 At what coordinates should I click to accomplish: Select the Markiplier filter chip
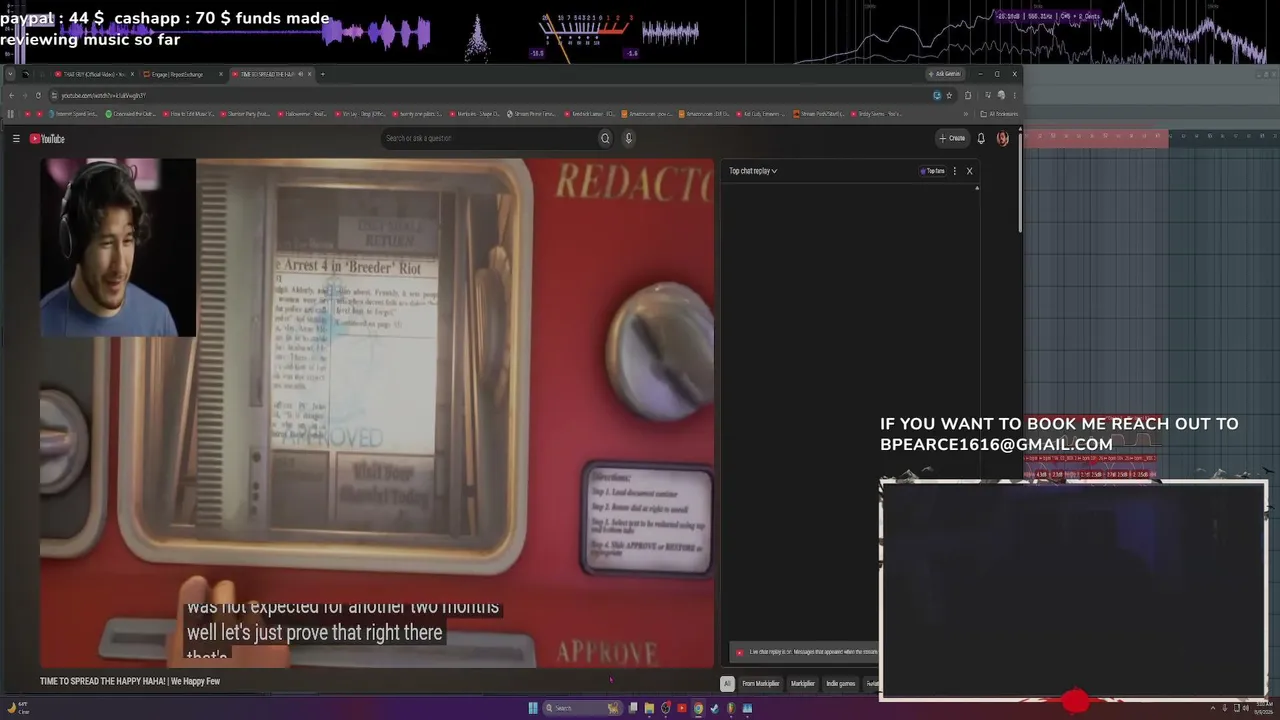pos(803,684)
